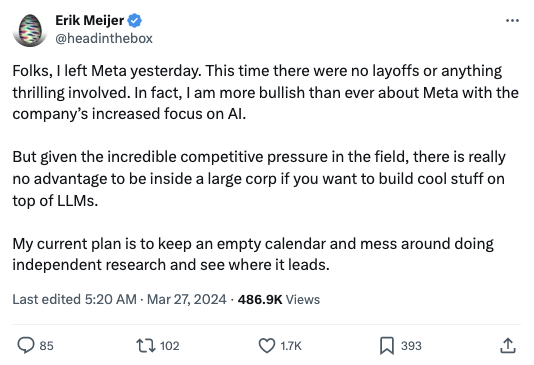The image size is (534, 365).
Task: Click the 85 replies count
Action: [x=47, y=346]
